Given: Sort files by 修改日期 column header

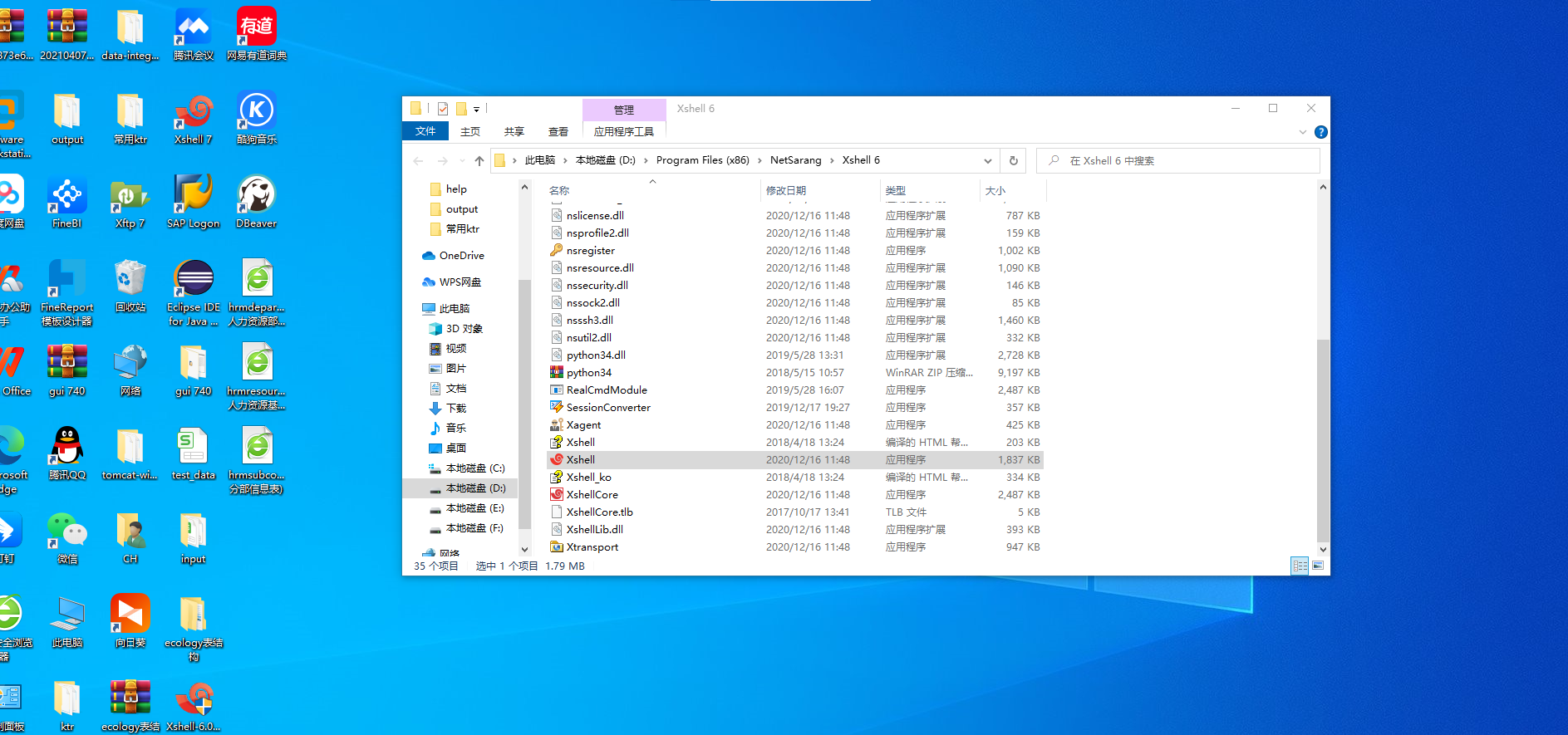Looking at the screenshot, I should pos(820,190).
